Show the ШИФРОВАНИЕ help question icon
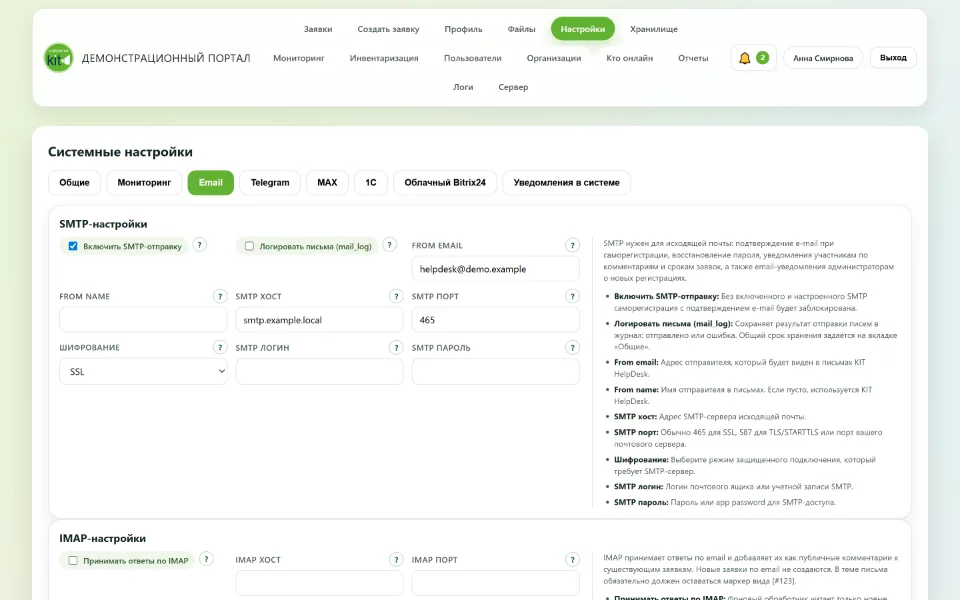Viewport: 960px width, 600px height. click(220, 348)
